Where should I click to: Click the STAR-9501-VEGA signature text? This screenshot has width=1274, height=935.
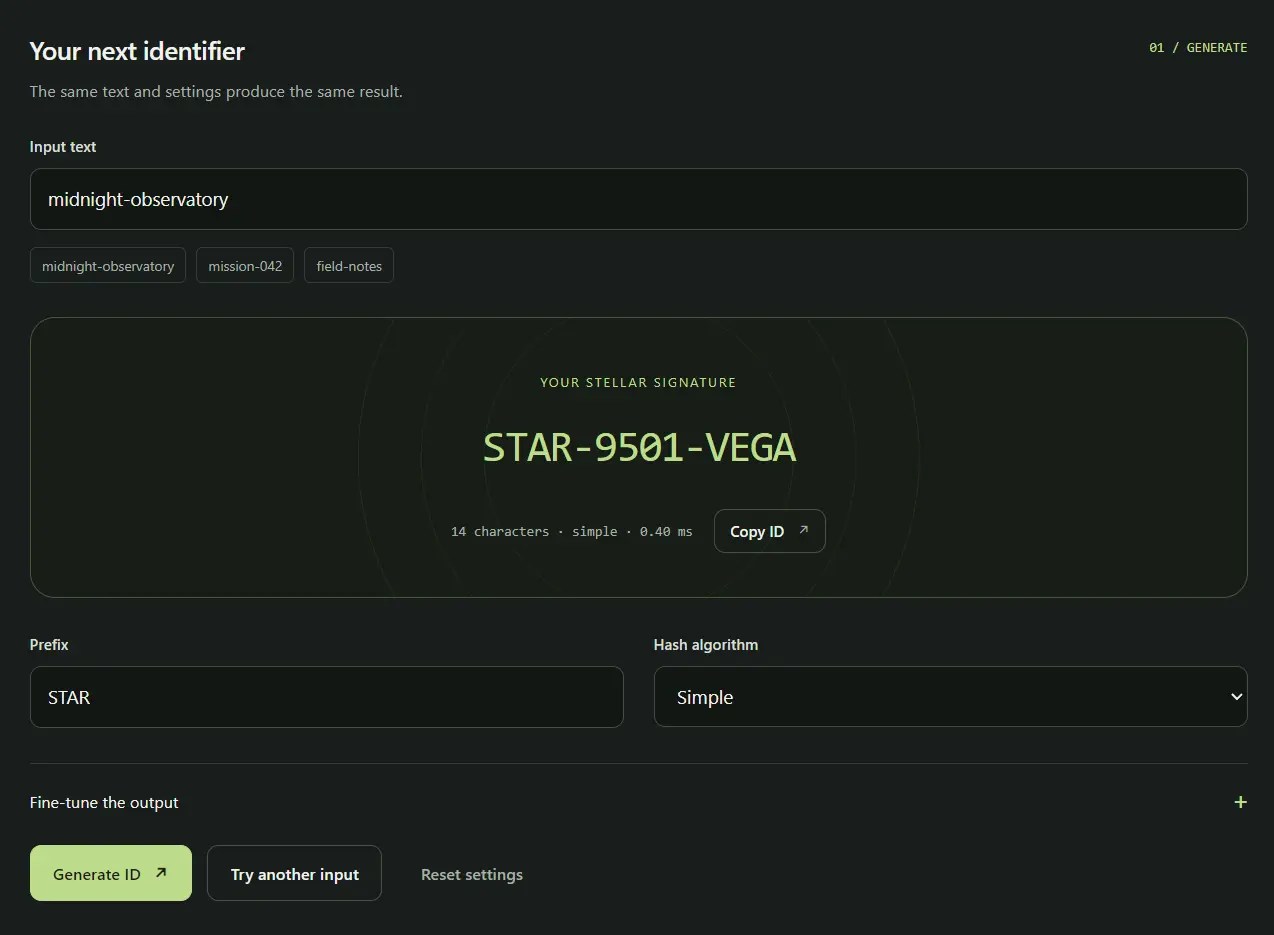click(639, 448)
